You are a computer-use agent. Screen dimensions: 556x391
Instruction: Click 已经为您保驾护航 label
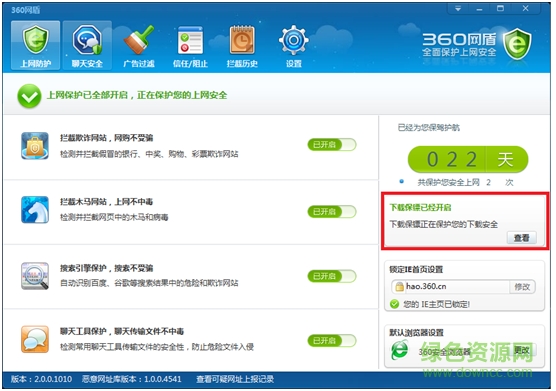coord(429,128)
